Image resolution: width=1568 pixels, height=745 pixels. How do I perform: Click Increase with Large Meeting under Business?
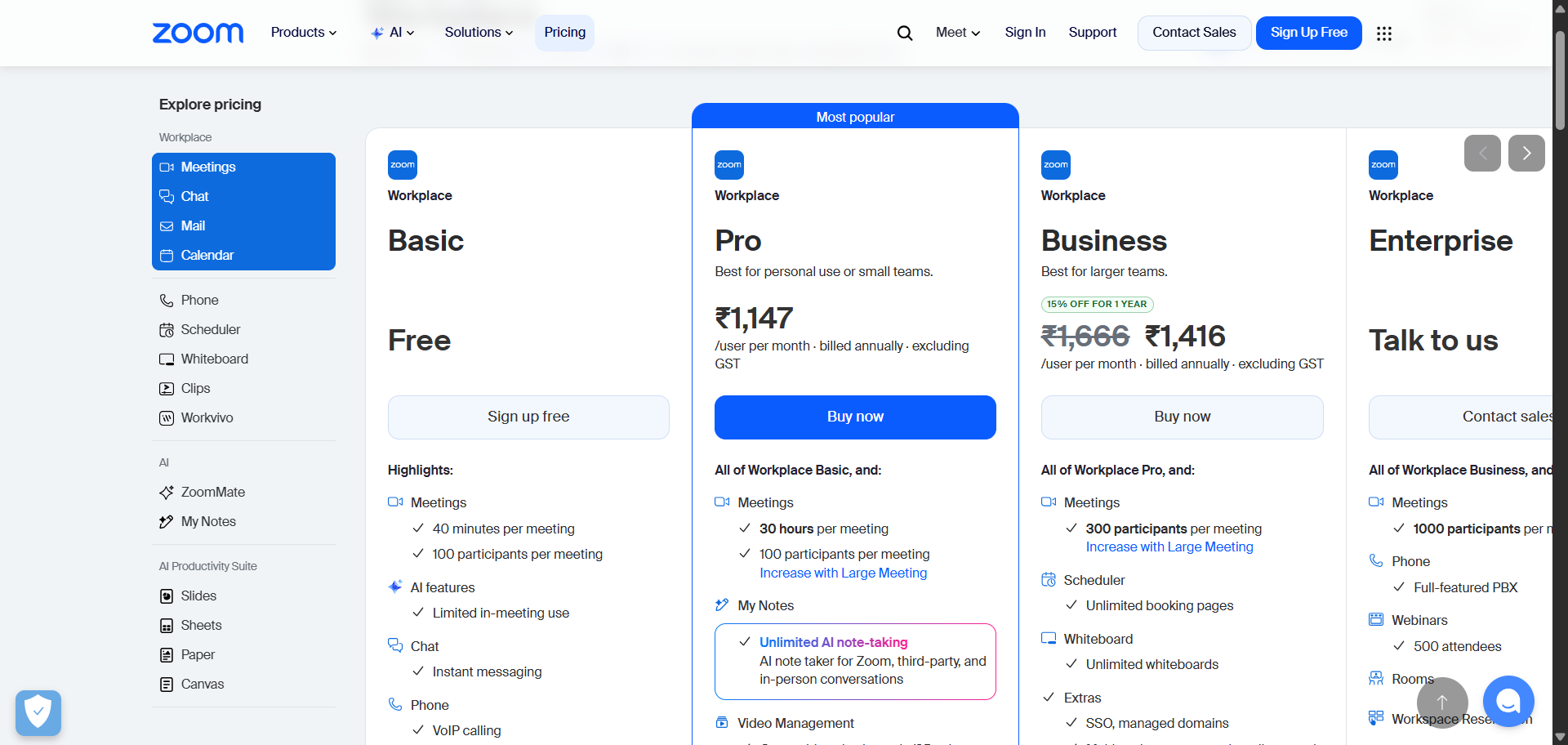pyautogui.click(x=1169, y=547)
